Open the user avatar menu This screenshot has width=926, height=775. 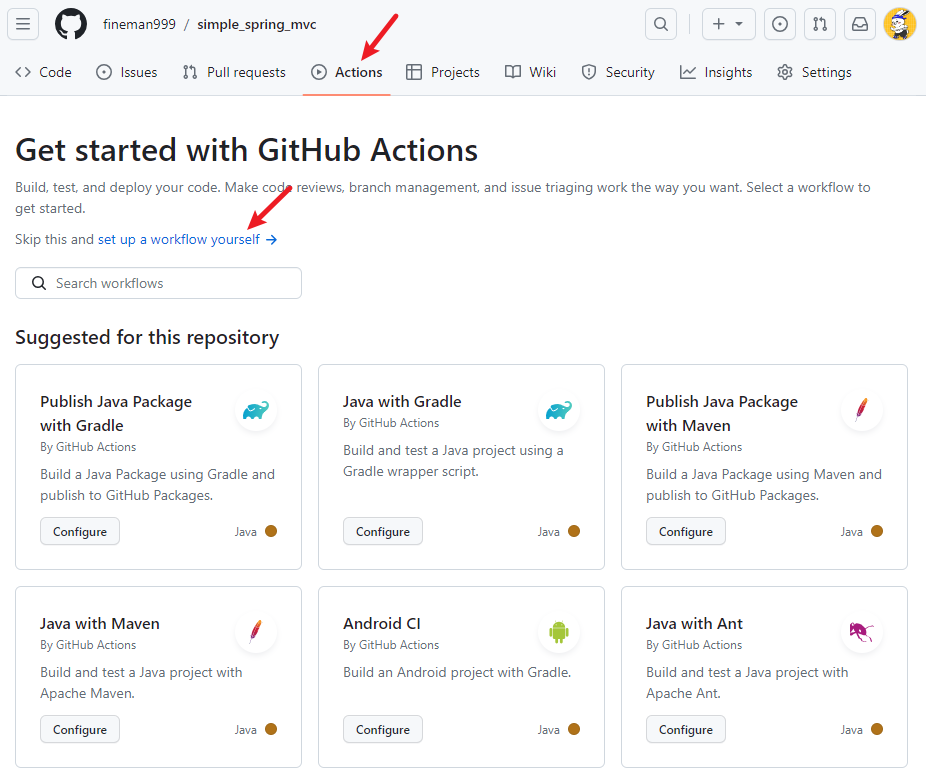[x=899, y=24]
